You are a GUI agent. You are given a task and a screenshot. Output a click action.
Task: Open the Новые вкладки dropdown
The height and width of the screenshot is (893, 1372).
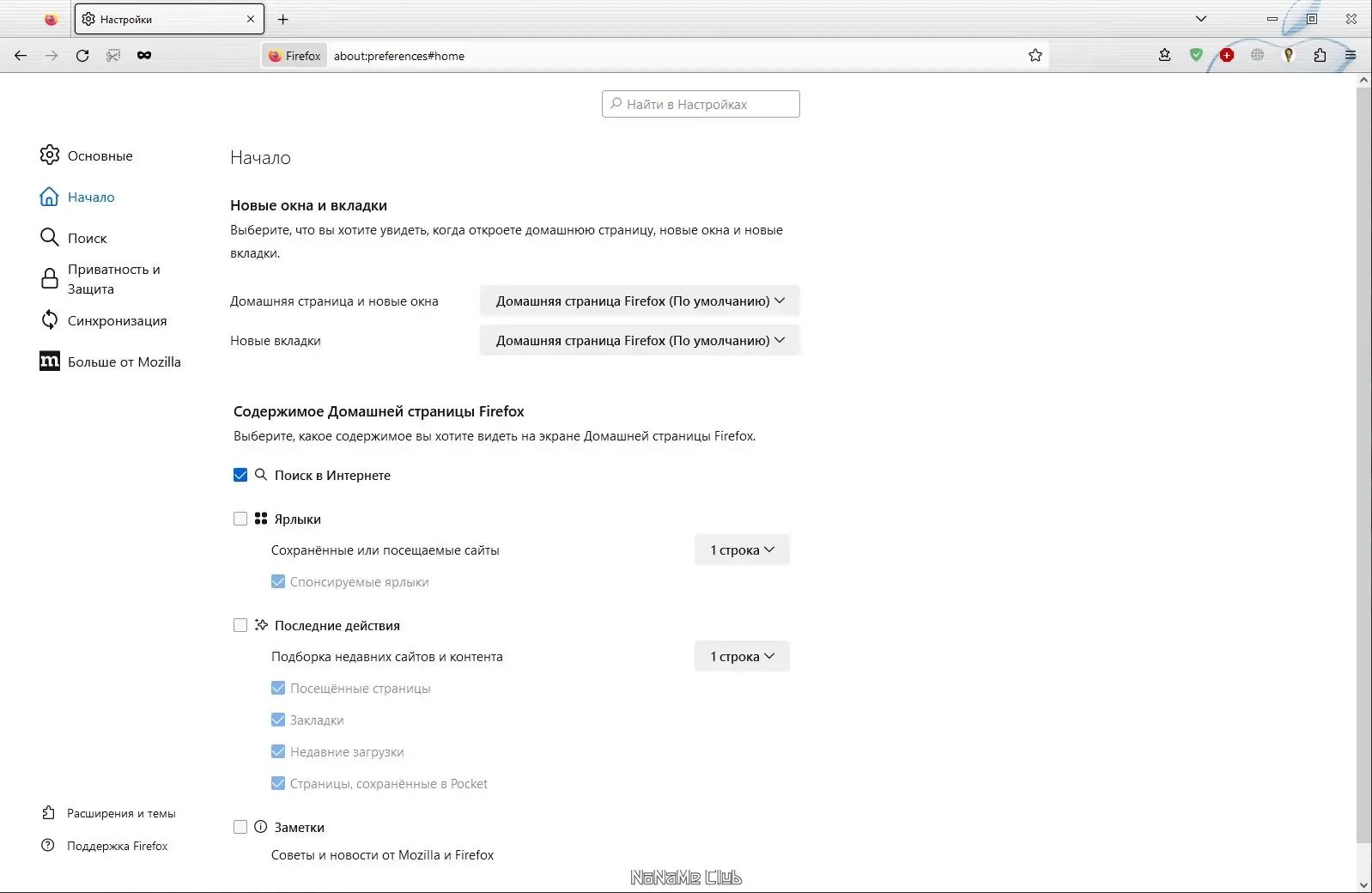coord(640,340)
